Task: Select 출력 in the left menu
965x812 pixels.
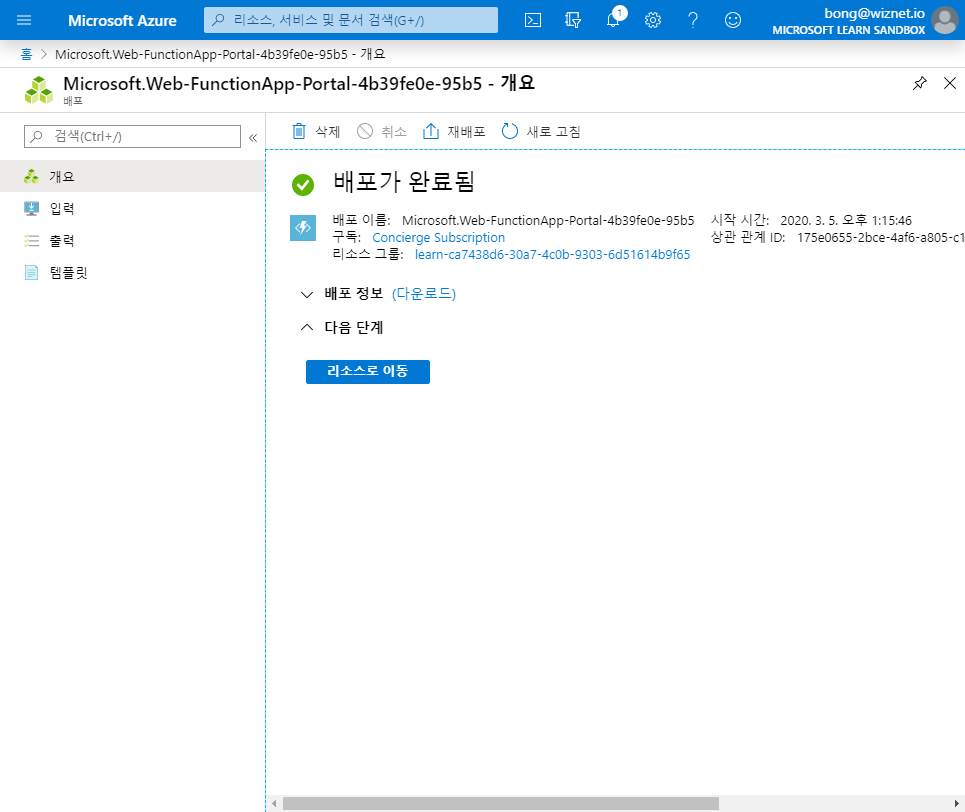Action: tap(132, 241)
